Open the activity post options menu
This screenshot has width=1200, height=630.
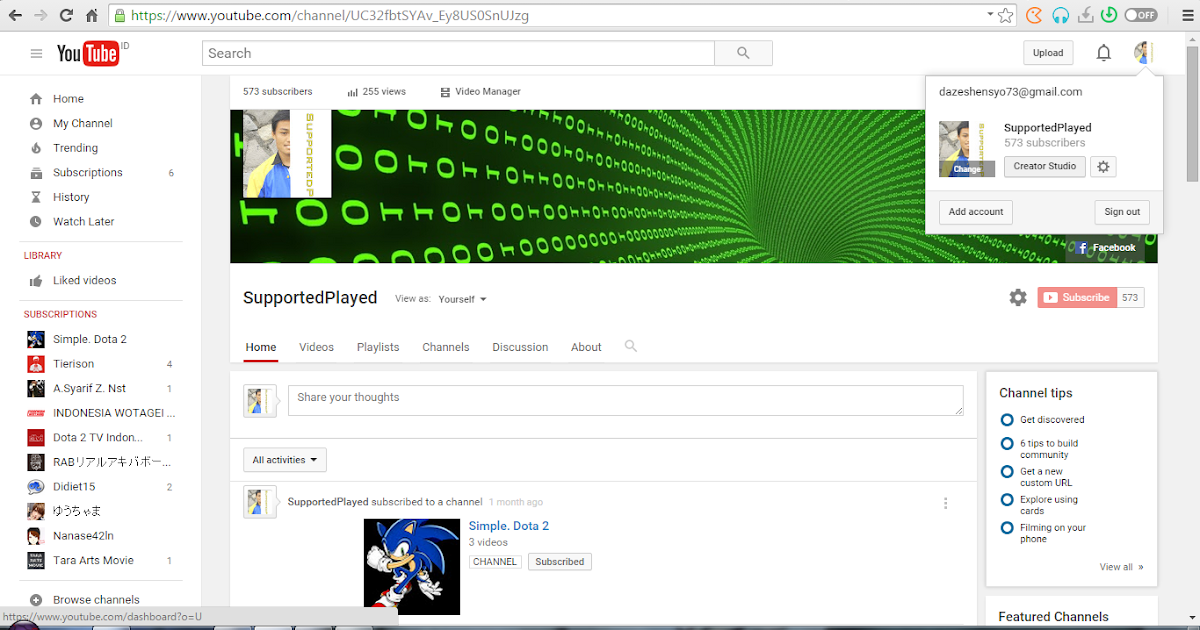[x=945, y=503]
